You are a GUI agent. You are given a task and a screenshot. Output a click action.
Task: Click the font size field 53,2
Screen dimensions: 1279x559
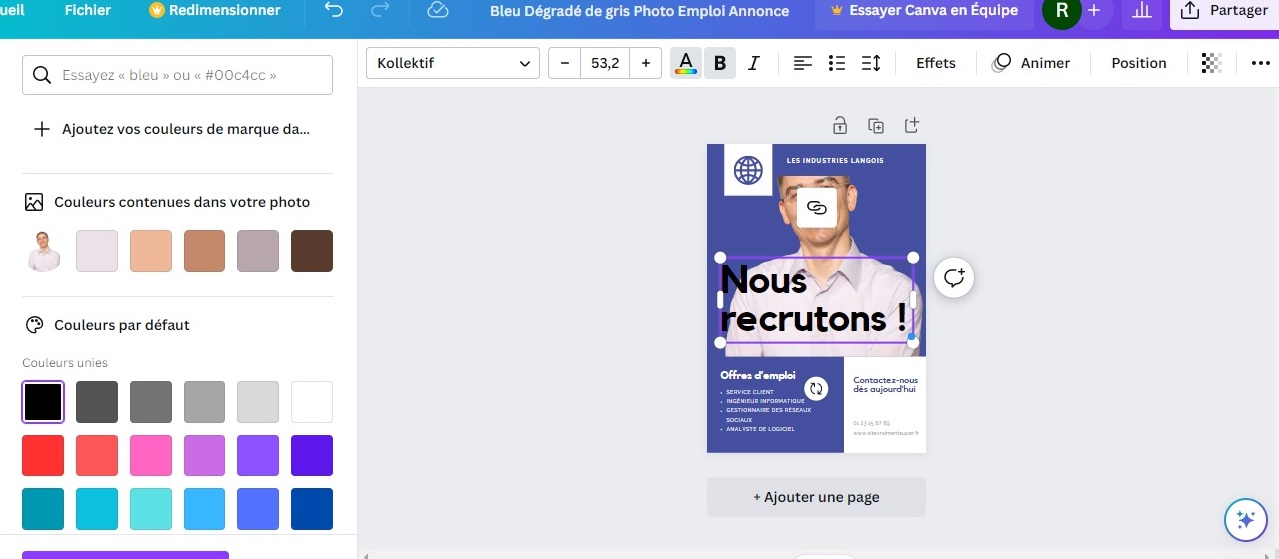tap(605, 63)
